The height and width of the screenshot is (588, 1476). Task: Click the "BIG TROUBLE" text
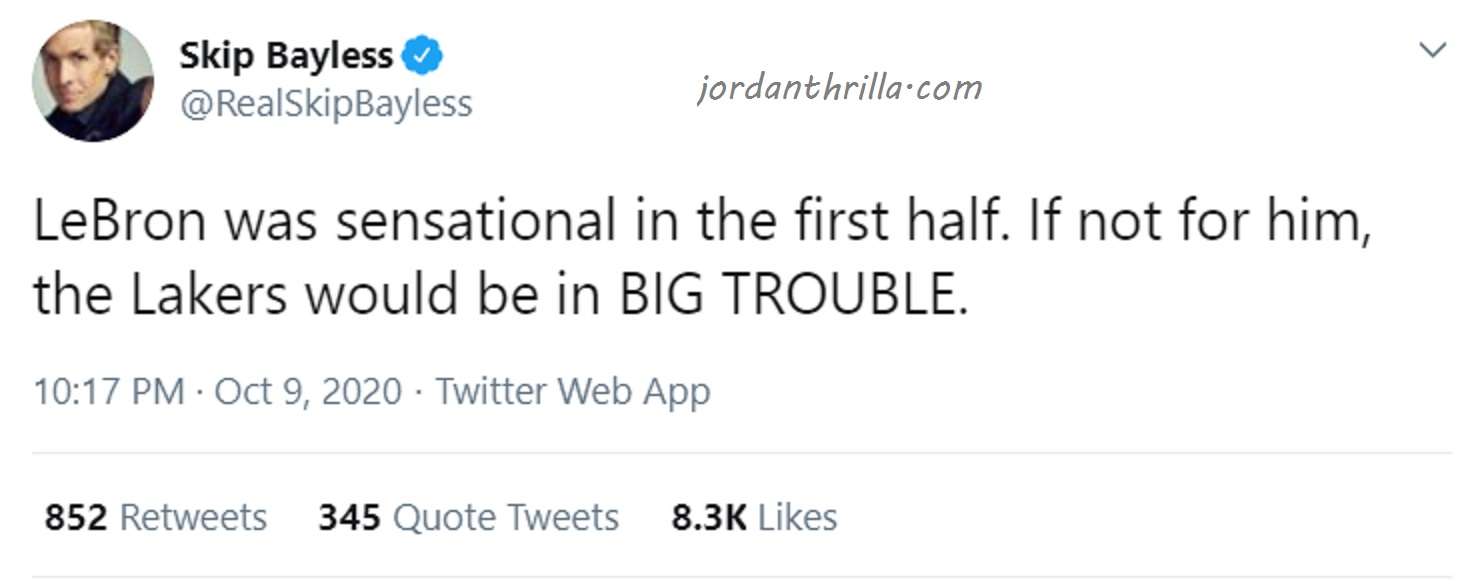tap(795, 296)
